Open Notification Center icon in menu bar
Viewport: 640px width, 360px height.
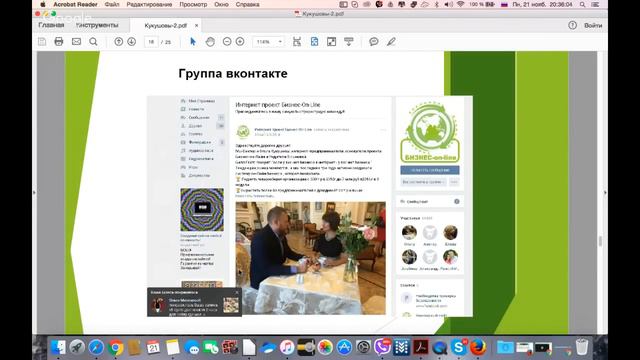point(596,4)
